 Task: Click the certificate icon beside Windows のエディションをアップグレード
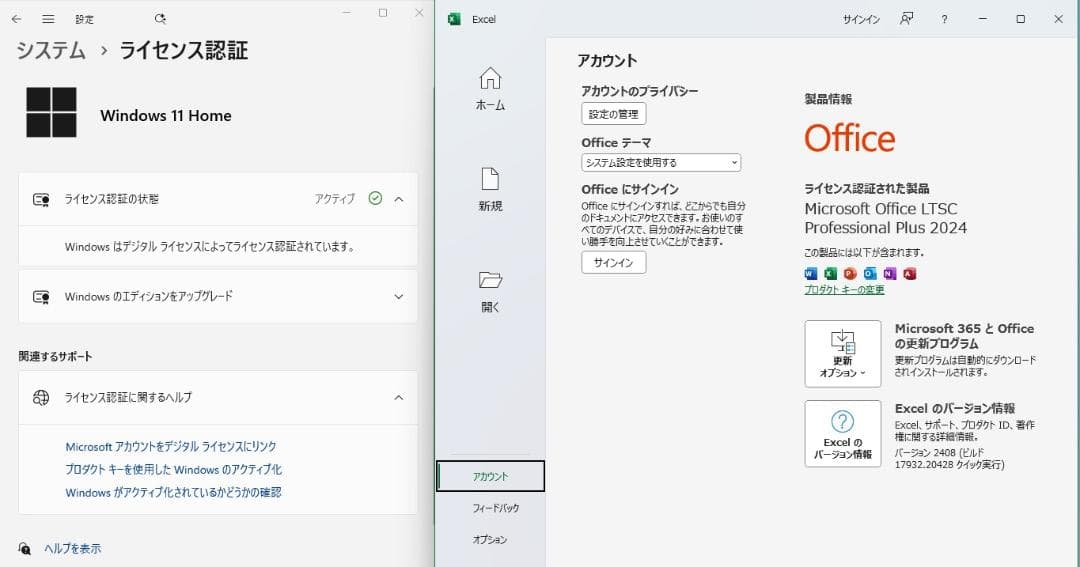[41, 297]
